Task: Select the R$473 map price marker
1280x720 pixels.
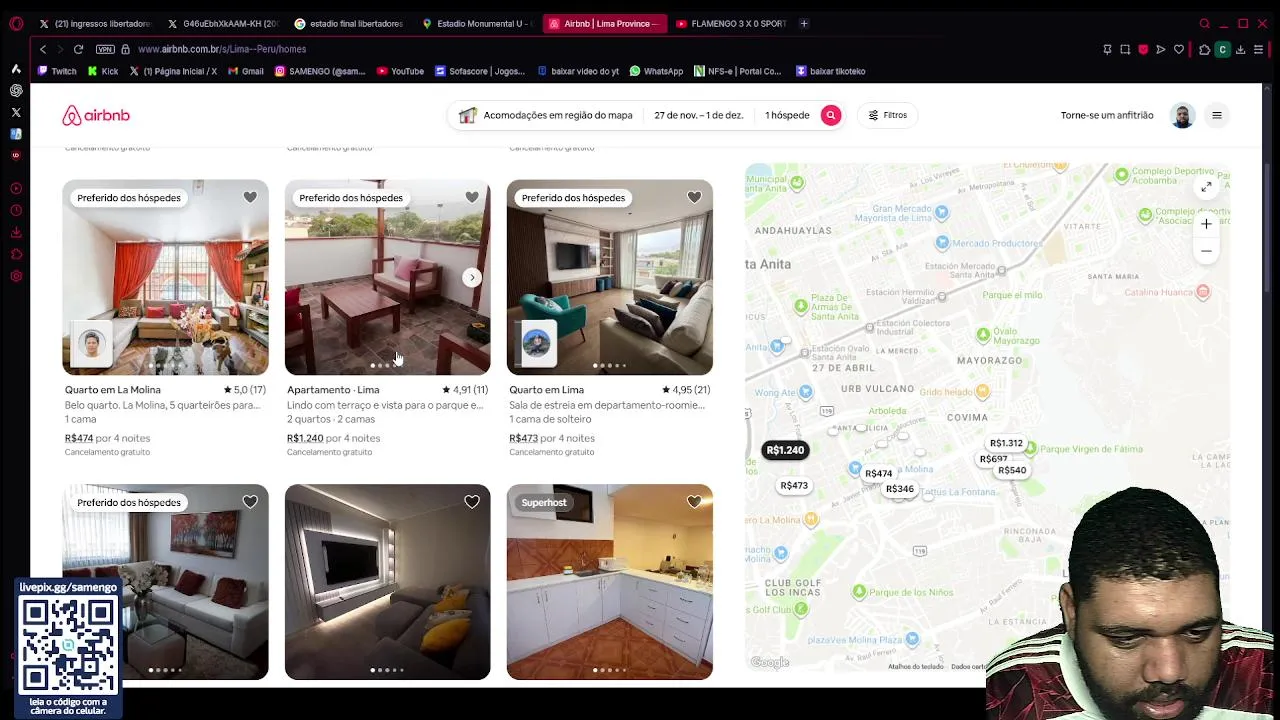Action: click(x=794, y=486)
